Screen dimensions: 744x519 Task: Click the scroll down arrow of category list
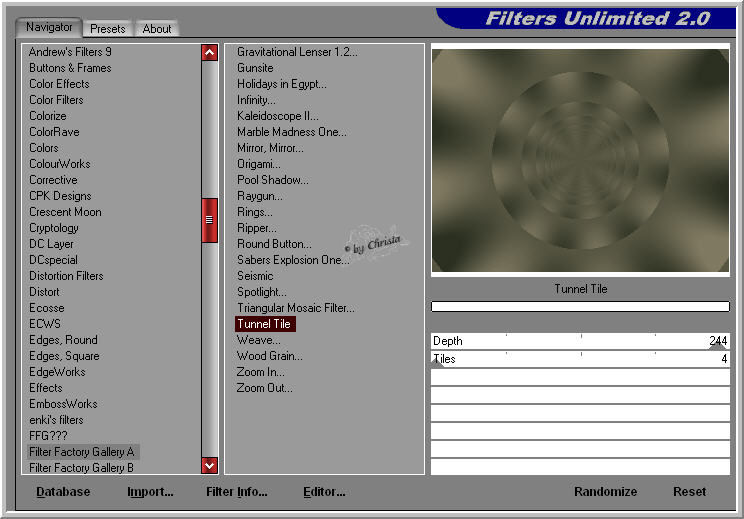tap(209, 465)
